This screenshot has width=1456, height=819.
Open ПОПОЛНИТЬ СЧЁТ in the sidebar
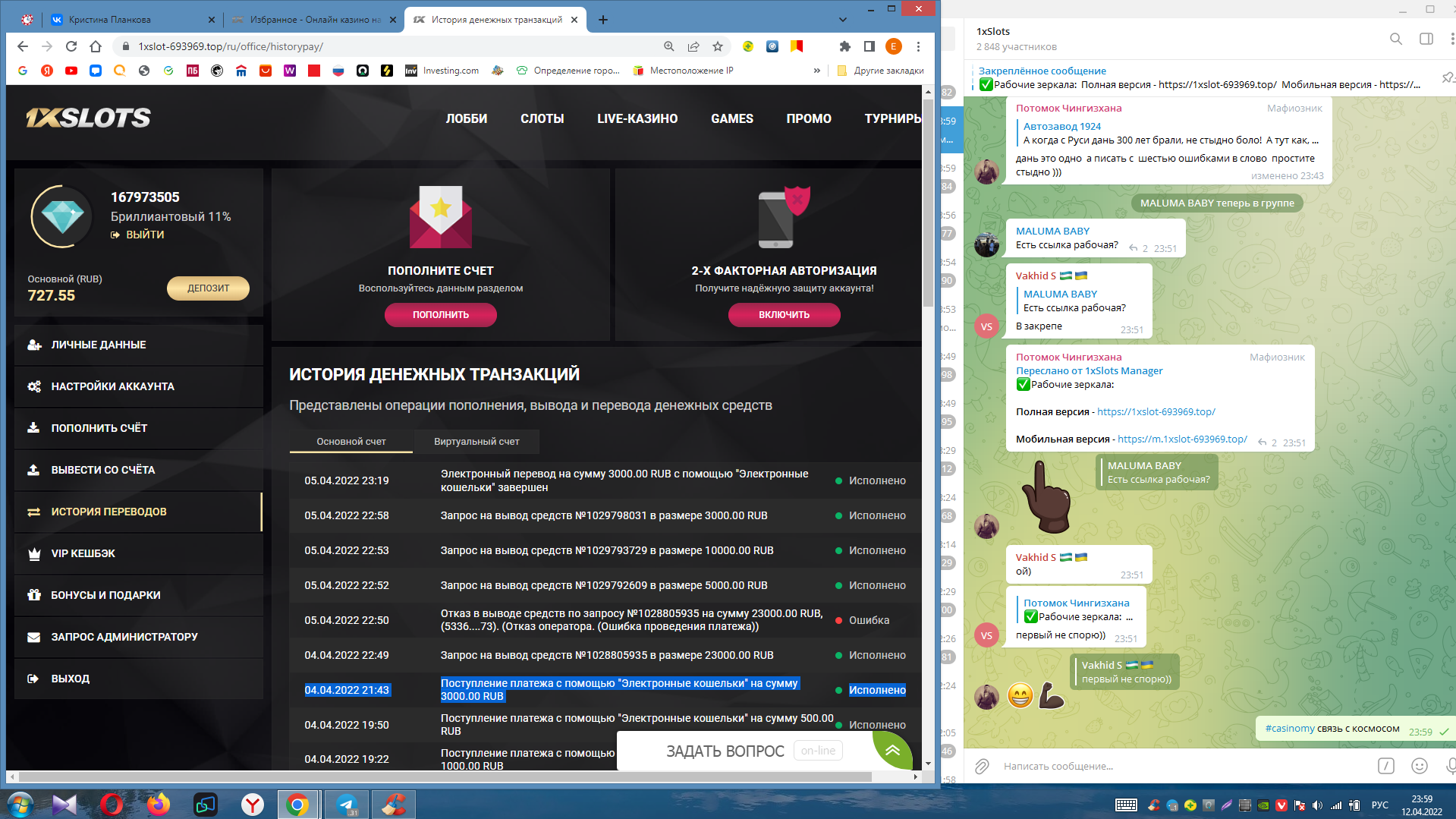click(138, 428)
